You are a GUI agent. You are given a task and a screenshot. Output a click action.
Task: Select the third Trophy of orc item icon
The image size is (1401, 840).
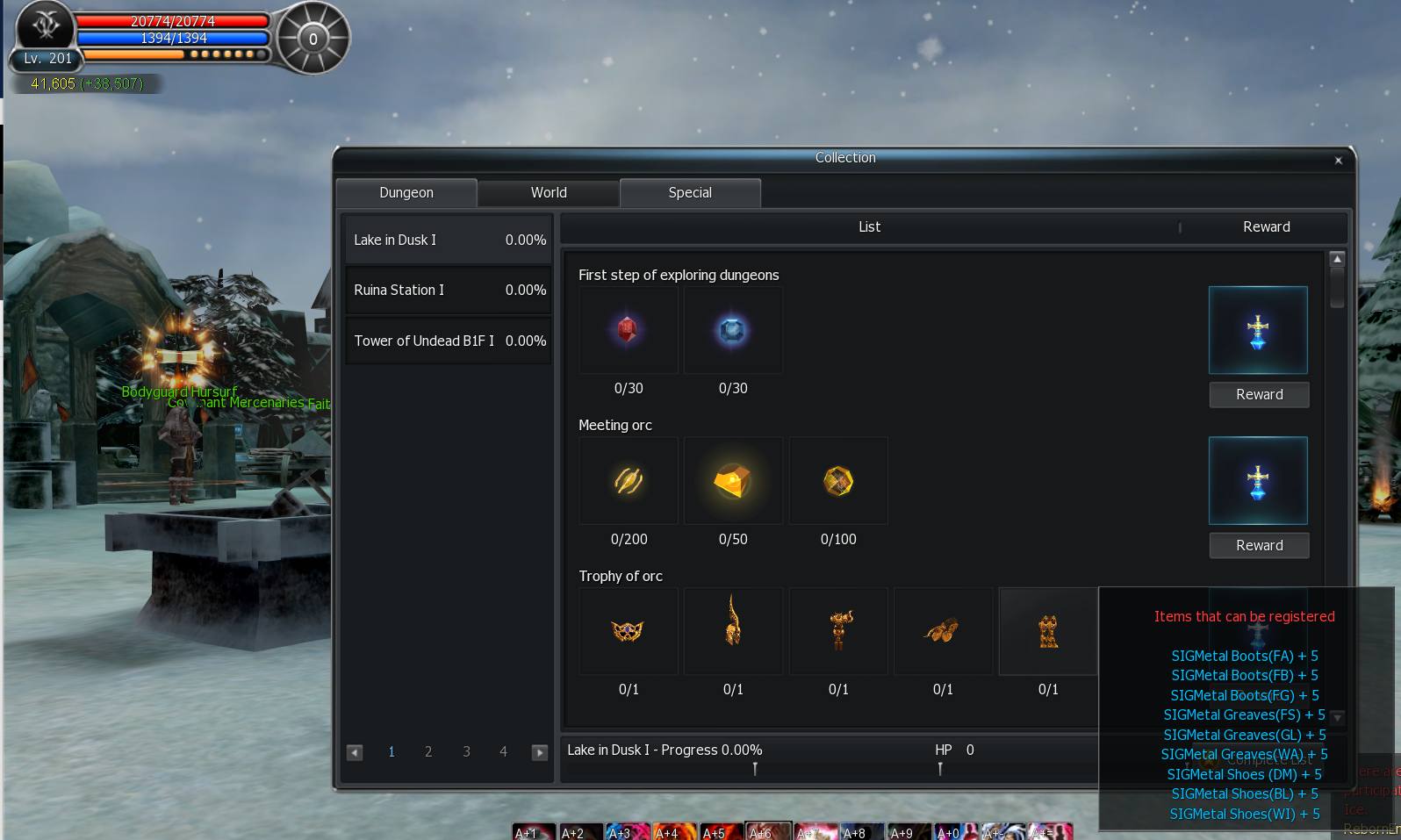(838, 631)
